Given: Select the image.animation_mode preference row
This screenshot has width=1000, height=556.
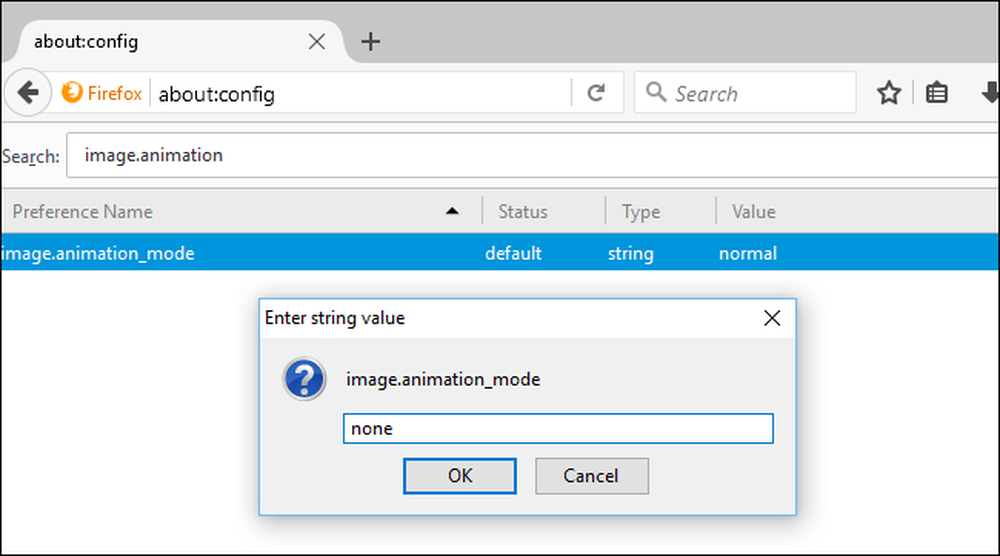Looking at the screenshot, I should (500, 252).
